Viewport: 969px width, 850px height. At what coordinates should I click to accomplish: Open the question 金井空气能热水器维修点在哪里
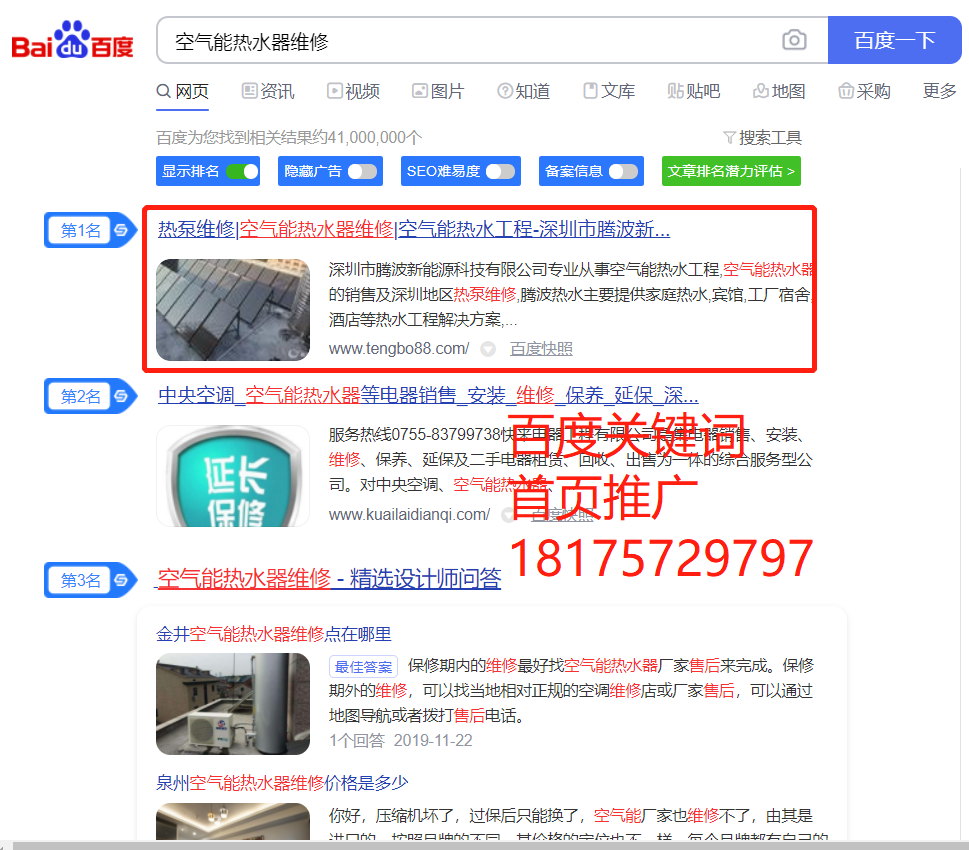274,634
